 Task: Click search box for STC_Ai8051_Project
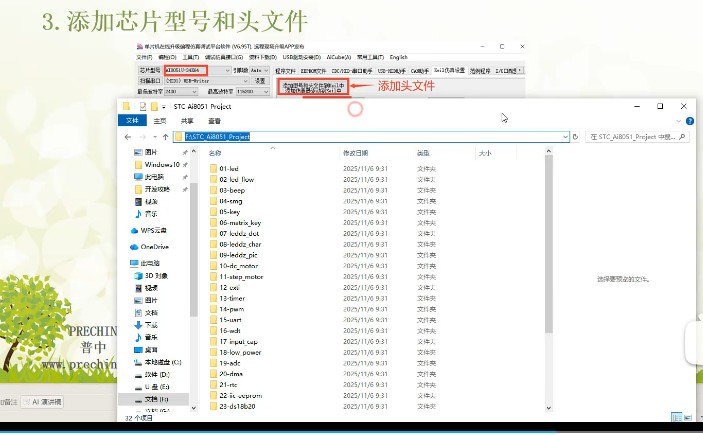click(x=637, y=137)
